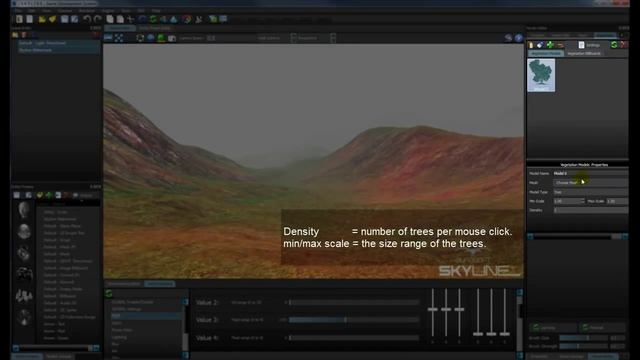Click the wrench tools icon in main toolbar
The height and width of the screenshot is (360, 640).
(199, 19)
